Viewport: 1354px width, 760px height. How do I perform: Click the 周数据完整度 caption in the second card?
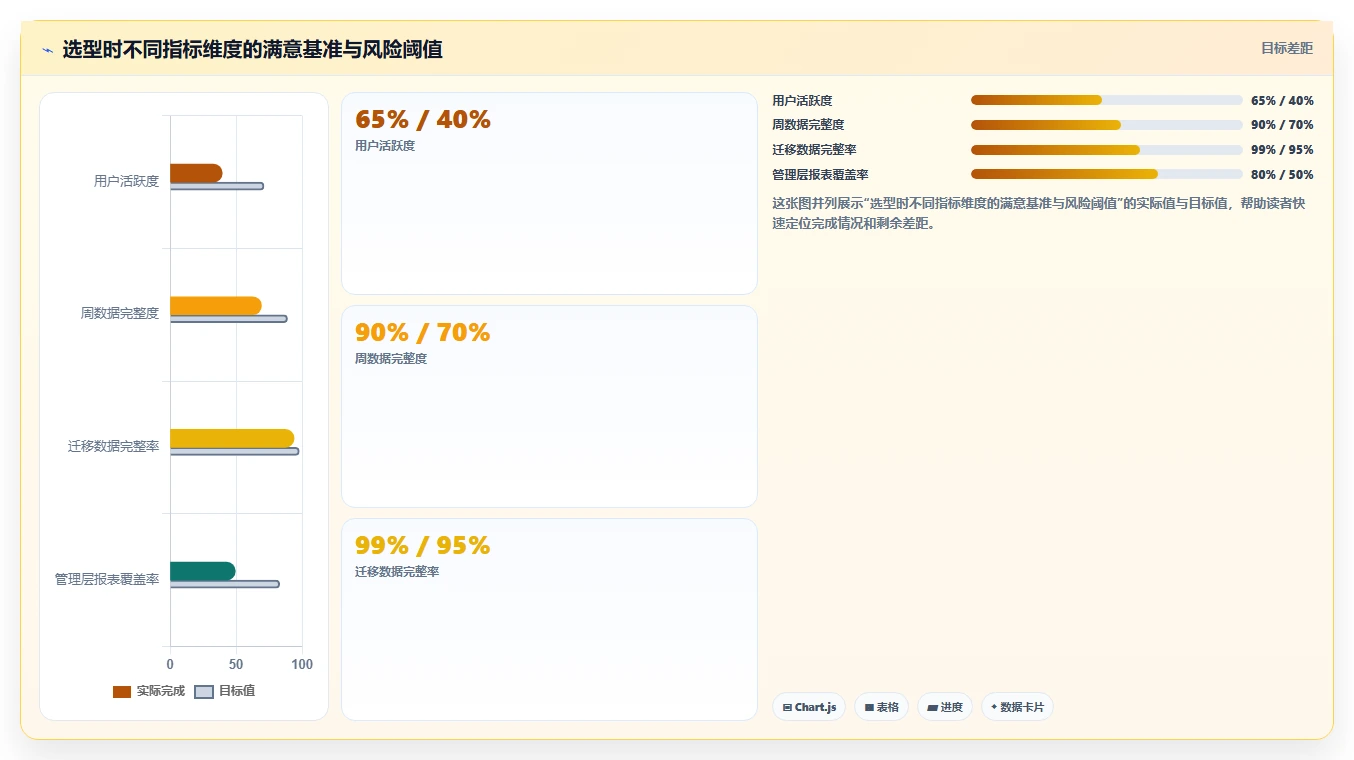point(391,359)
